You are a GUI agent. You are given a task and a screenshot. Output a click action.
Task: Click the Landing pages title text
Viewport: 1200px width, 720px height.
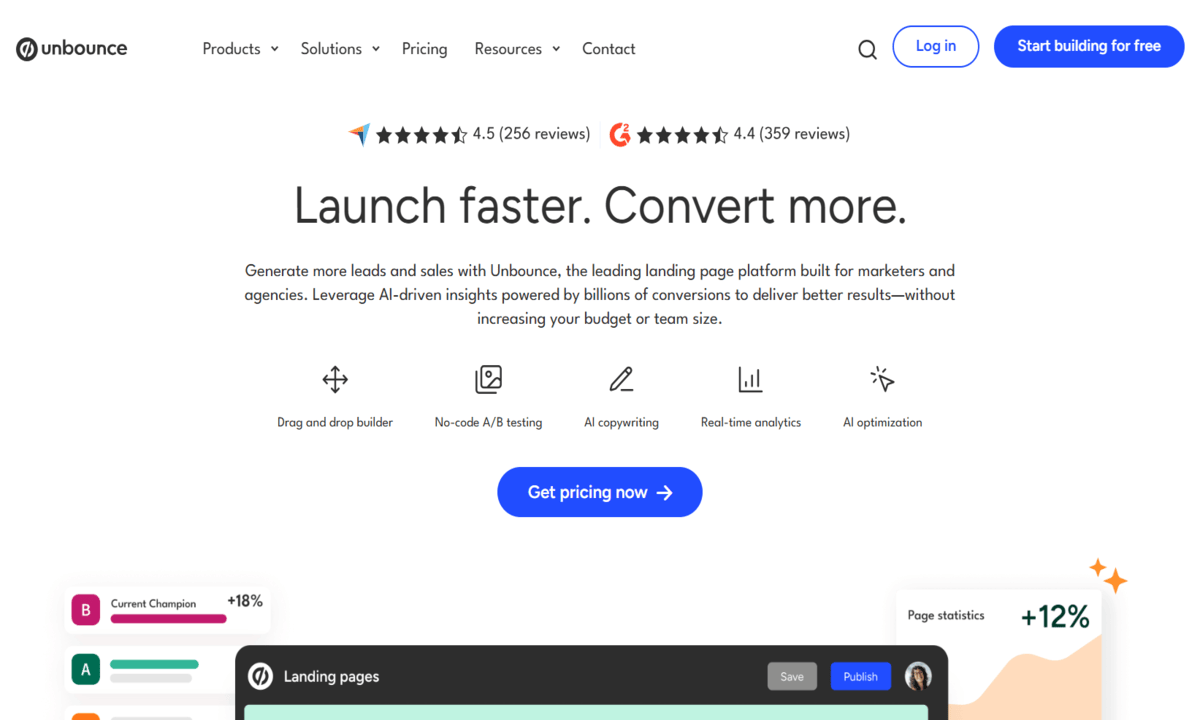[x=332, y=677]
